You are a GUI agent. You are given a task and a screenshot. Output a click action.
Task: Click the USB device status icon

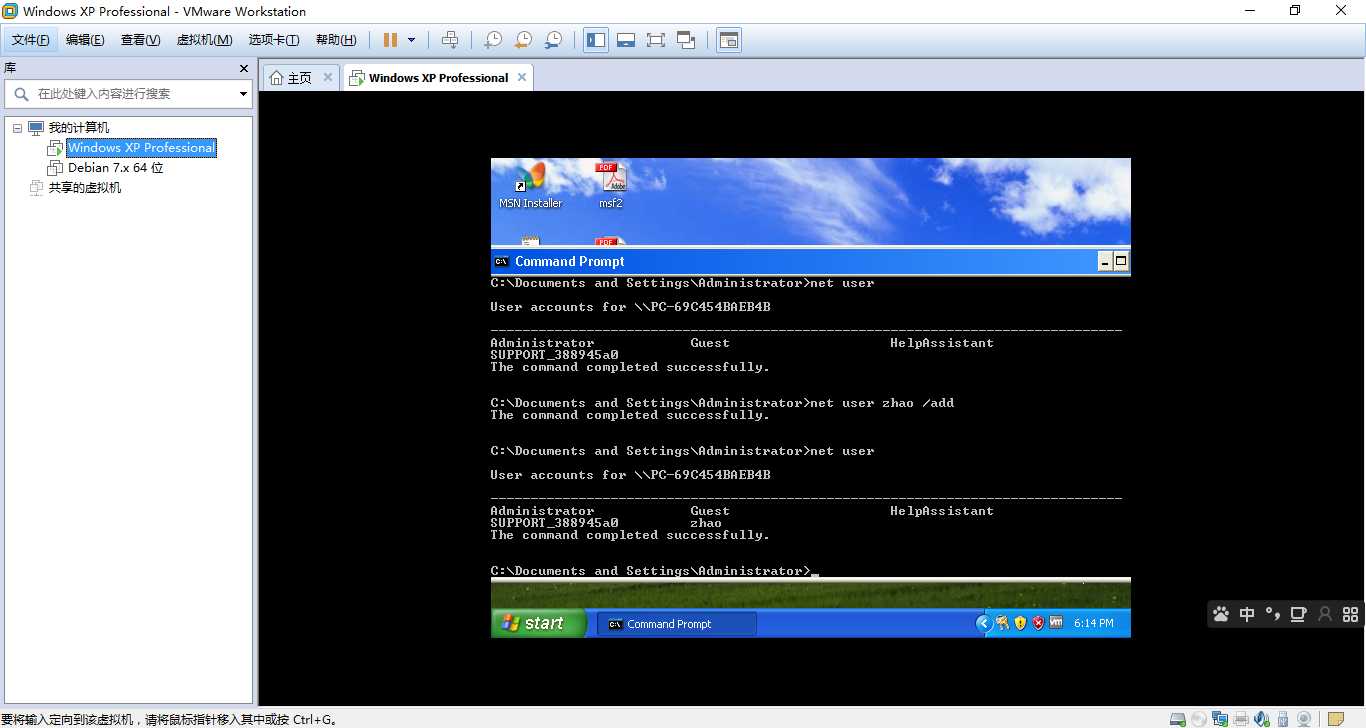point(1283,718)
